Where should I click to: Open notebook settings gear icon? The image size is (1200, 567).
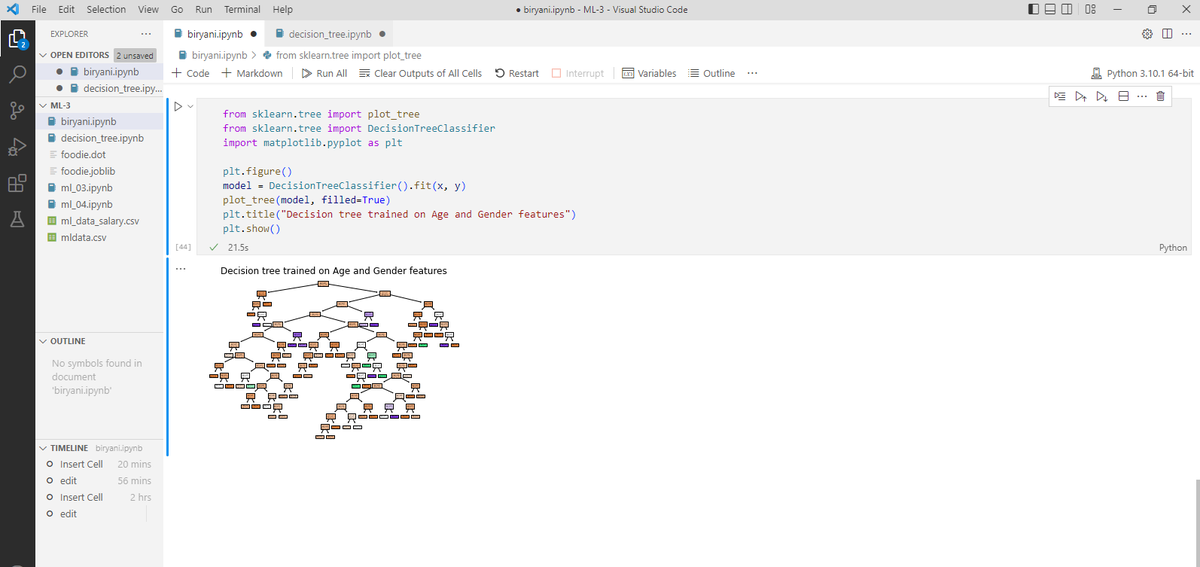pos(1149,34)
